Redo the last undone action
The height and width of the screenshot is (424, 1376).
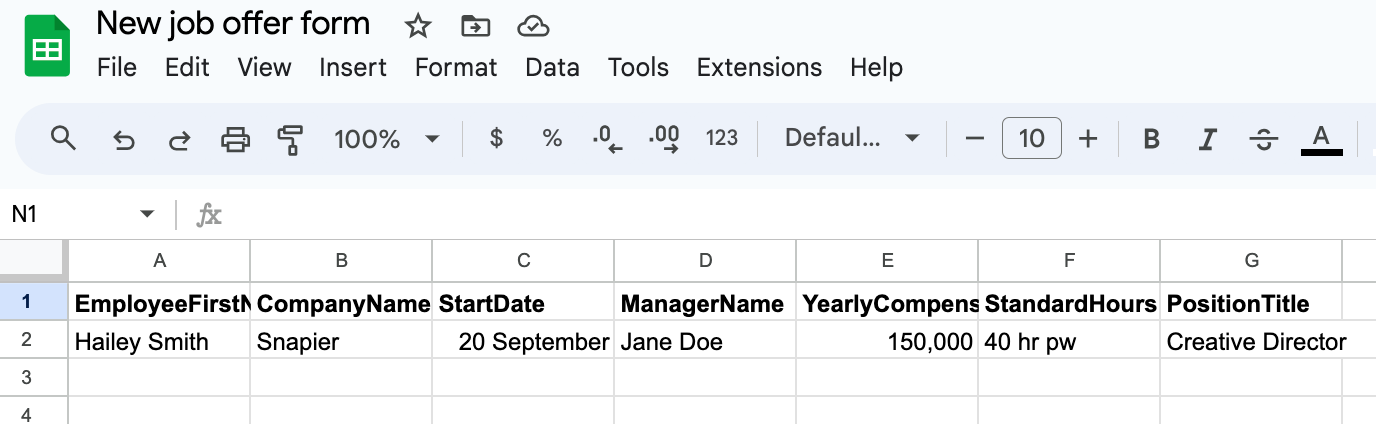point(179,139)
